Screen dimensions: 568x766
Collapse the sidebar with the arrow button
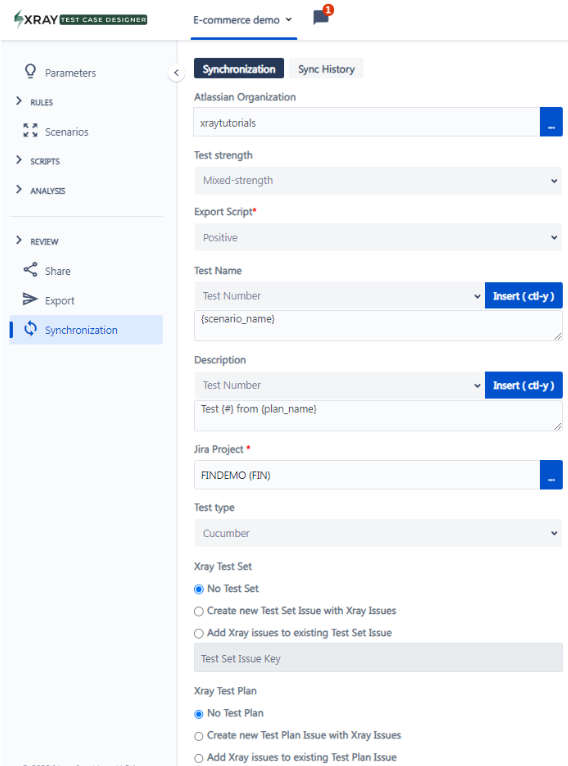point(176,73)
